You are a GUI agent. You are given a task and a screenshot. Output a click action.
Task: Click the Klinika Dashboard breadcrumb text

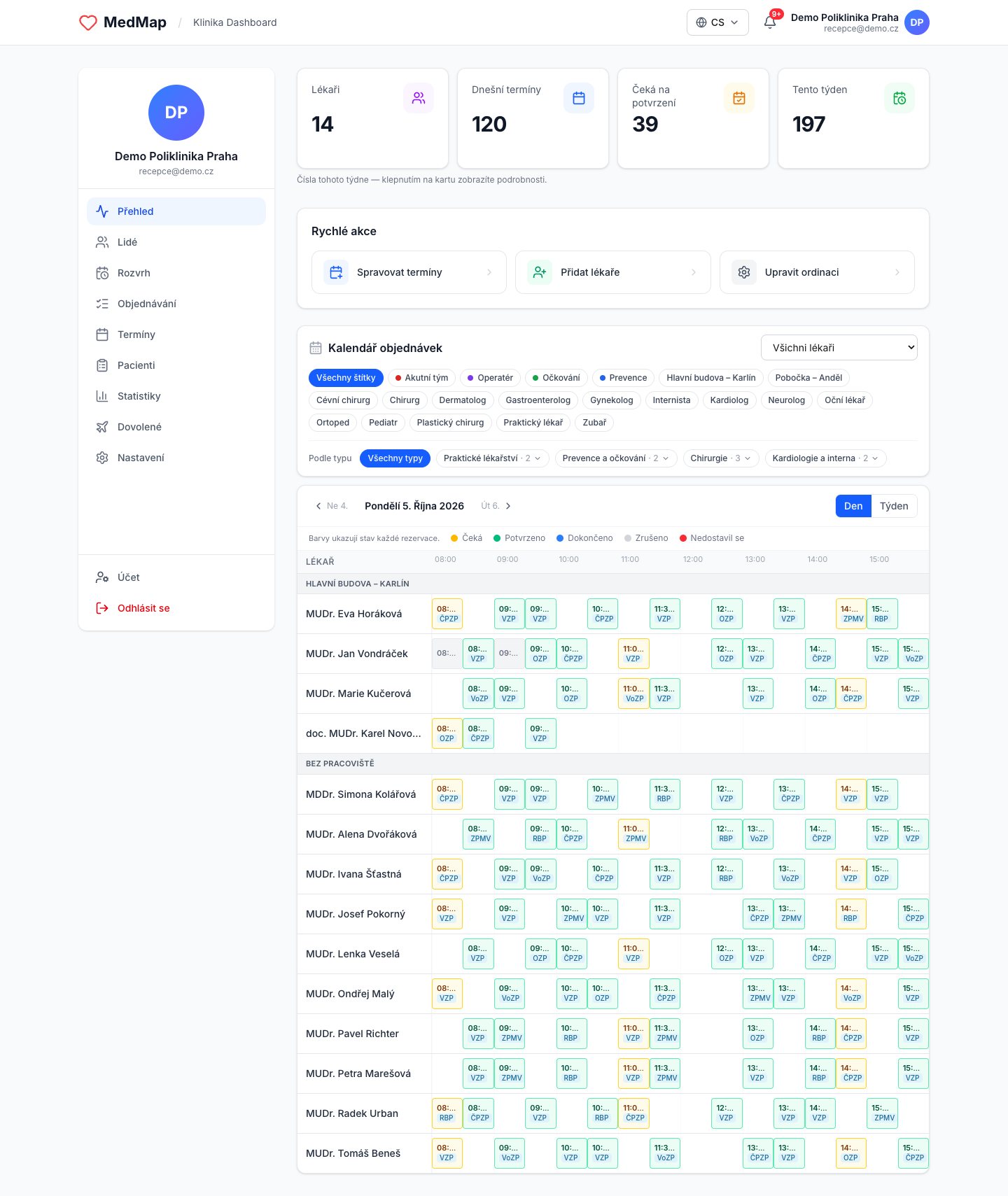[235, 22]
